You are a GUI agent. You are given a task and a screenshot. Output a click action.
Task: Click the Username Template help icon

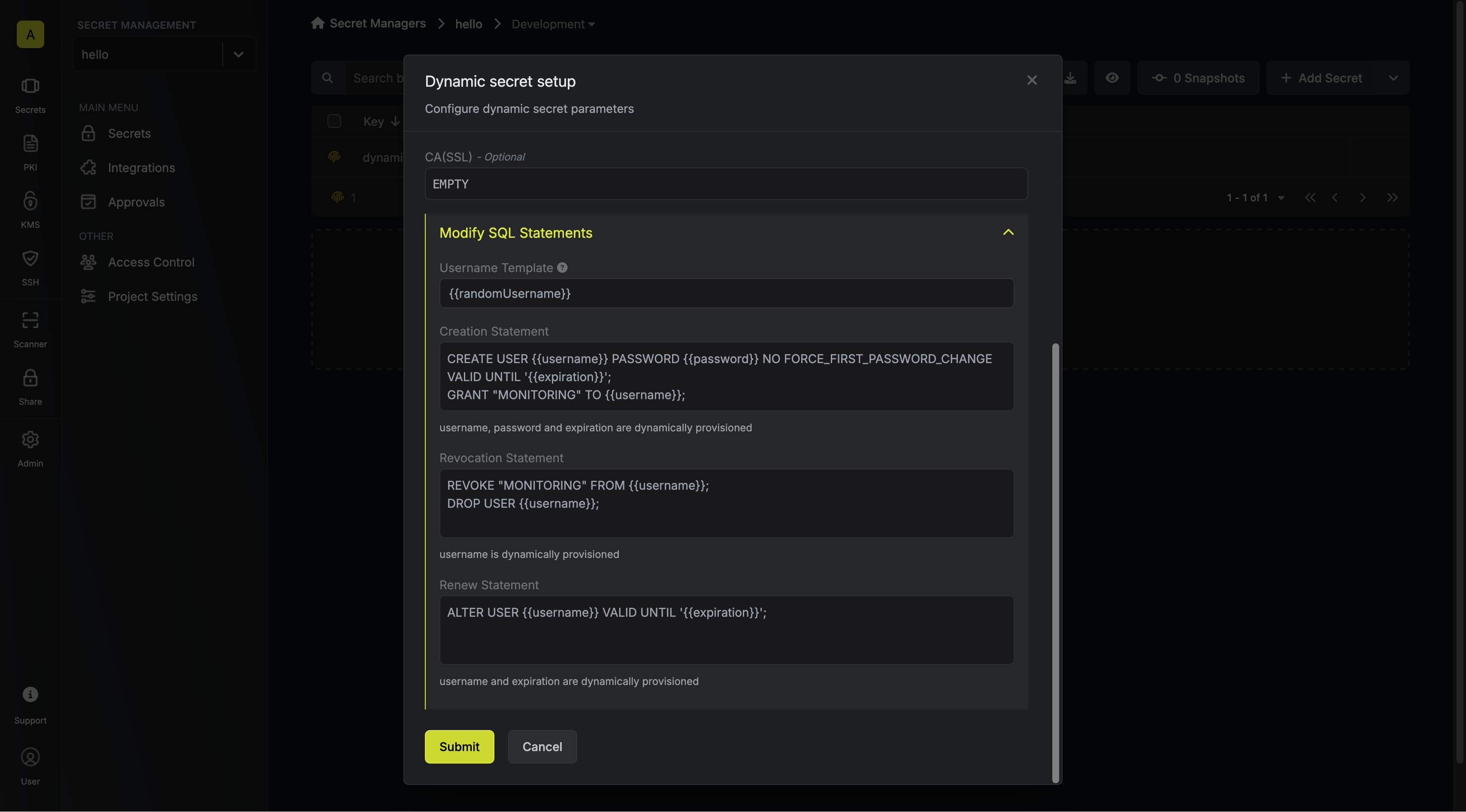click(562, 267)
